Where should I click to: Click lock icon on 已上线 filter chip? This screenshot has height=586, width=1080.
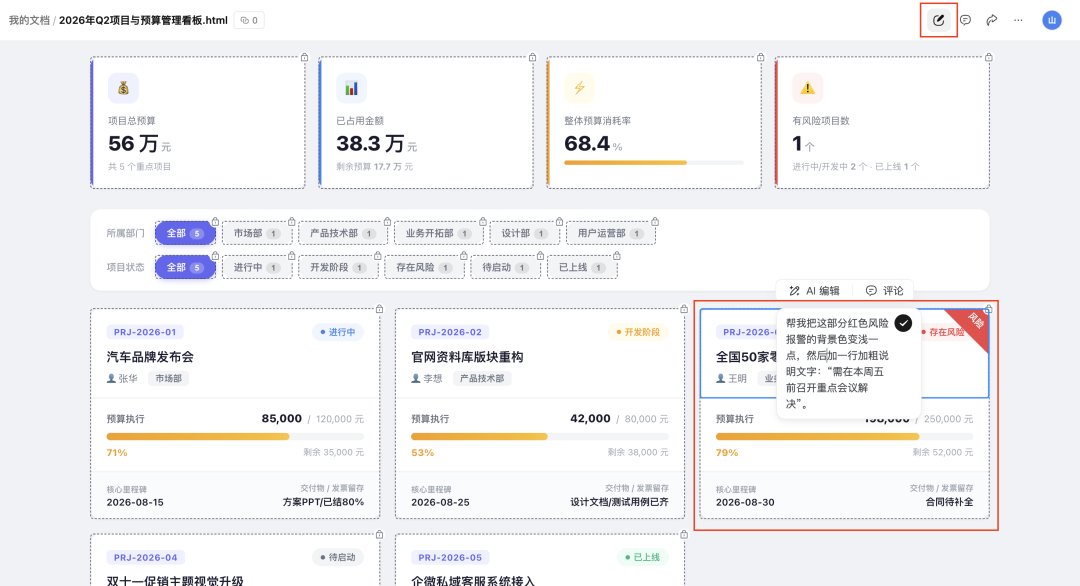[616, 255]
